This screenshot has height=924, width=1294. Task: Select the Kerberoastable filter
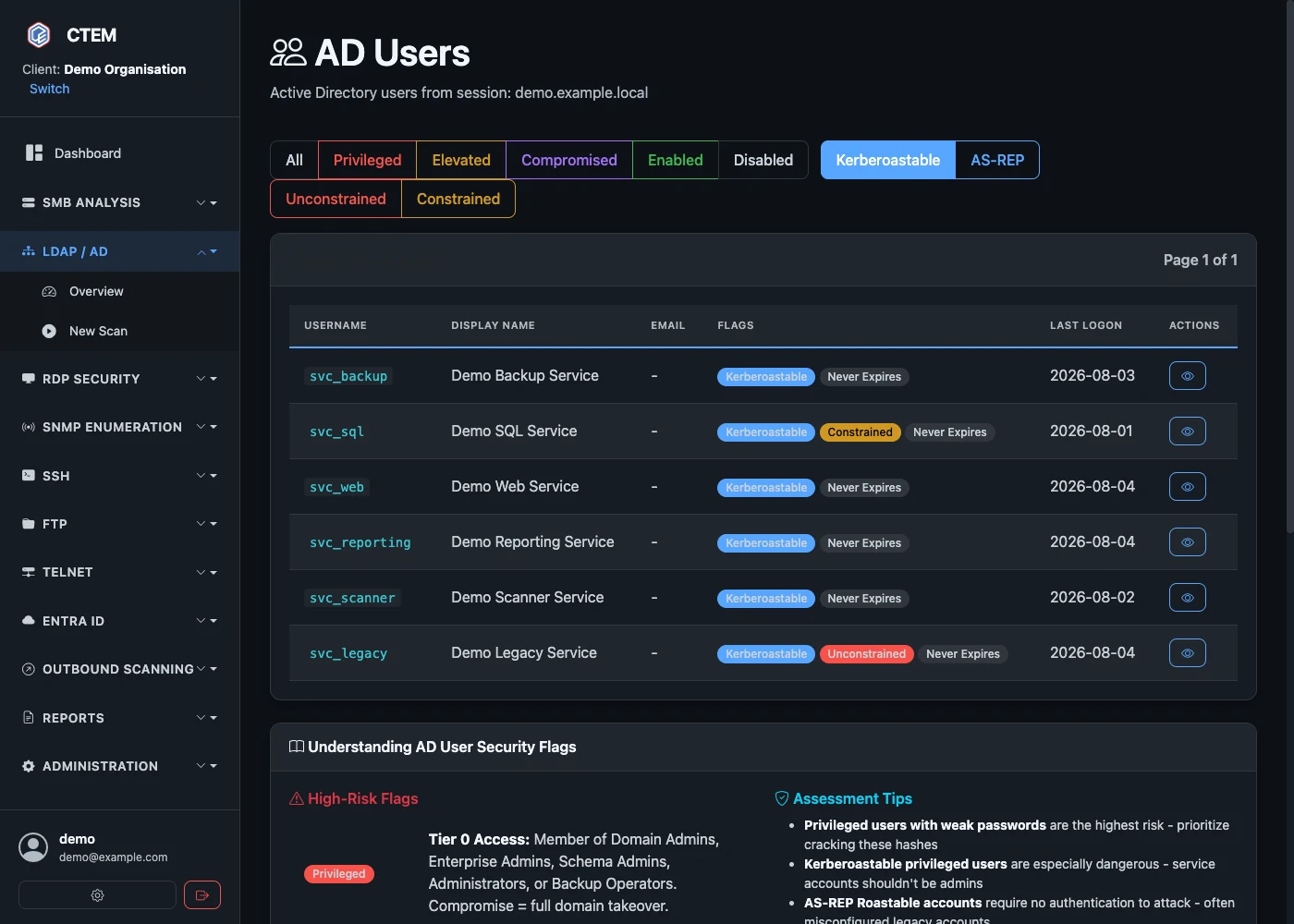tap(888, 160)
